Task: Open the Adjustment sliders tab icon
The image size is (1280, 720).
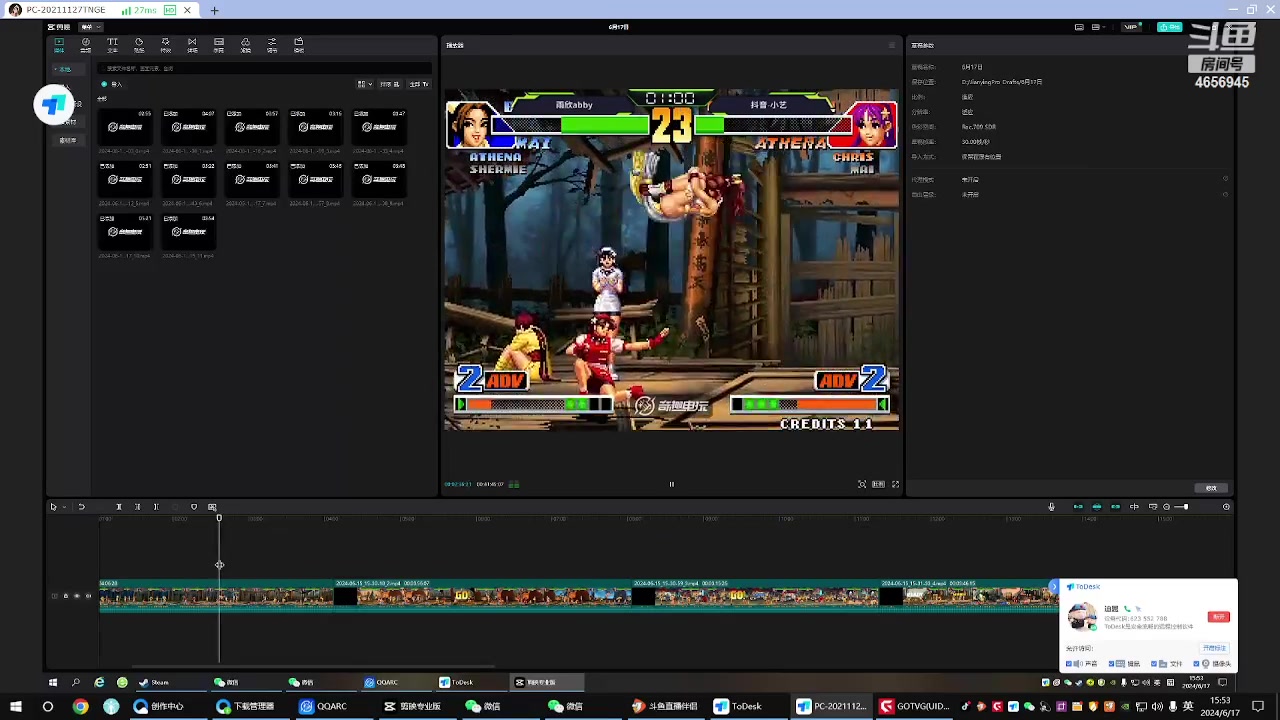Action: click(272, 44)
